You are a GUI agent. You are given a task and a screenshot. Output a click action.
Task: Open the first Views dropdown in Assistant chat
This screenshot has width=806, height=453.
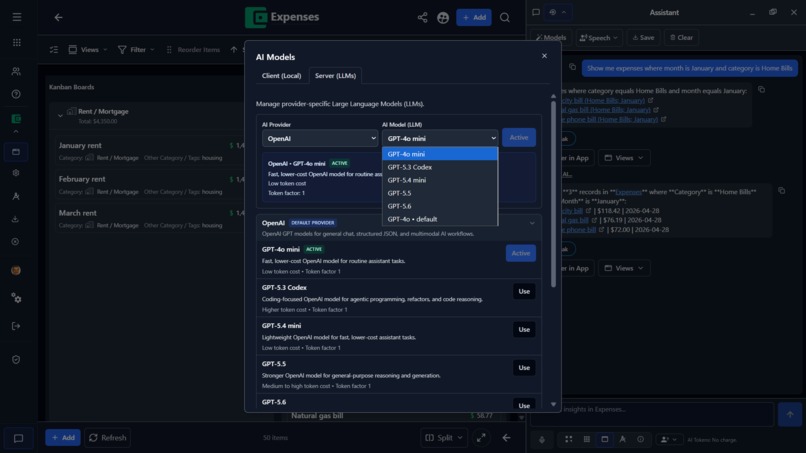(x=624, y=158)
